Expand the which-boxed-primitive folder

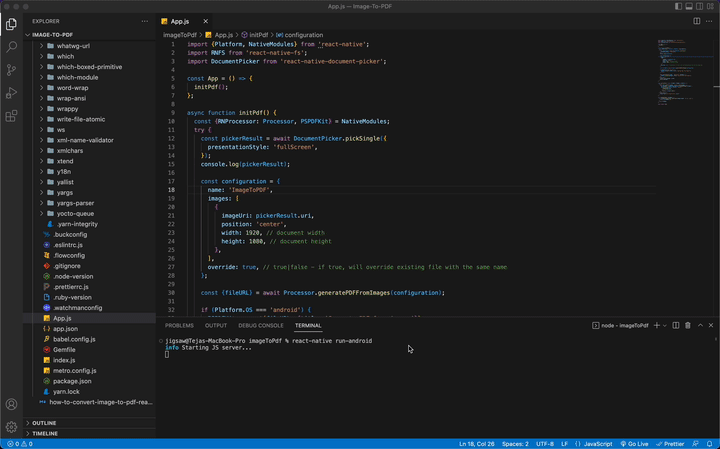pyautogui.click(x=90, y=67)
